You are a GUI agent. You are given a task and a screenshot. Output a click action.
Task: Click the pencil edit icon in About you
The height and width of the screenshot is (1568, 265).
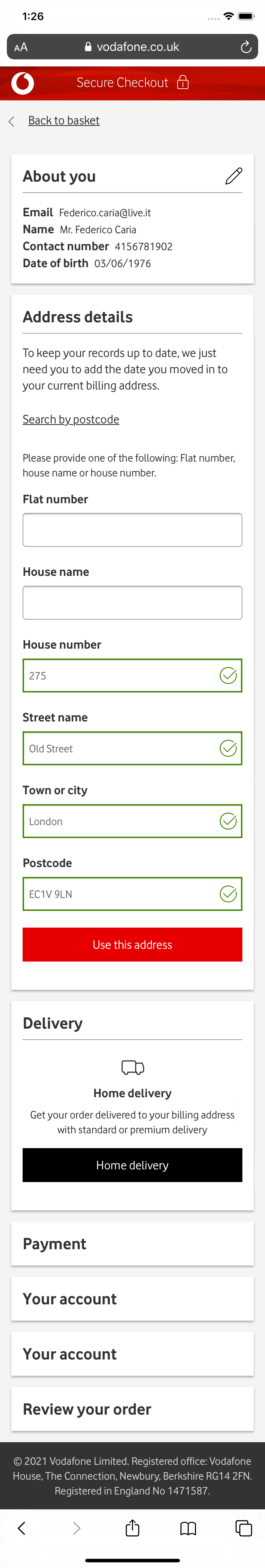[x=233, y=176]
